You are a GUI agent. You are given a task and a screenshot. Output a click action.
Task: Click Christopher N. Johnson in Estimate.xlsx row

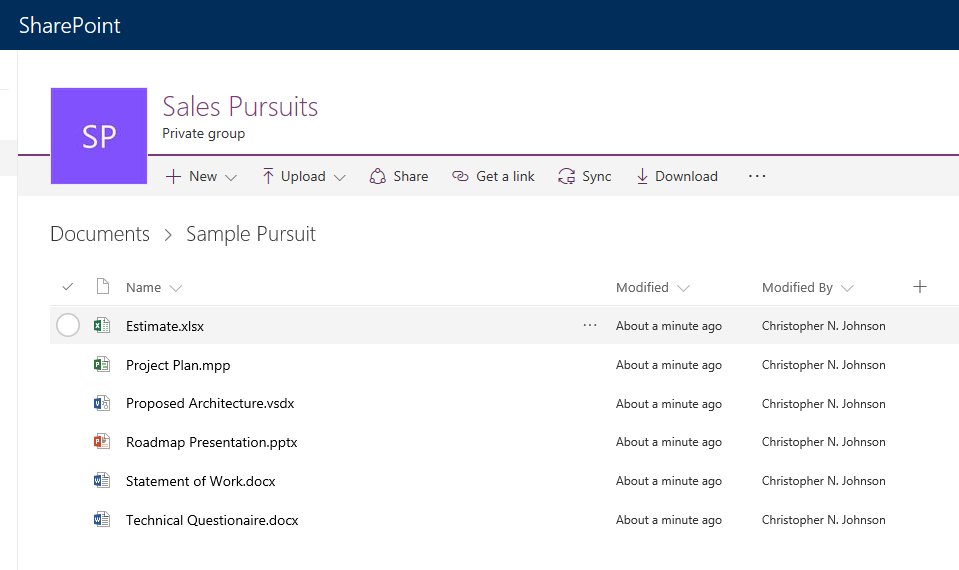823,325
